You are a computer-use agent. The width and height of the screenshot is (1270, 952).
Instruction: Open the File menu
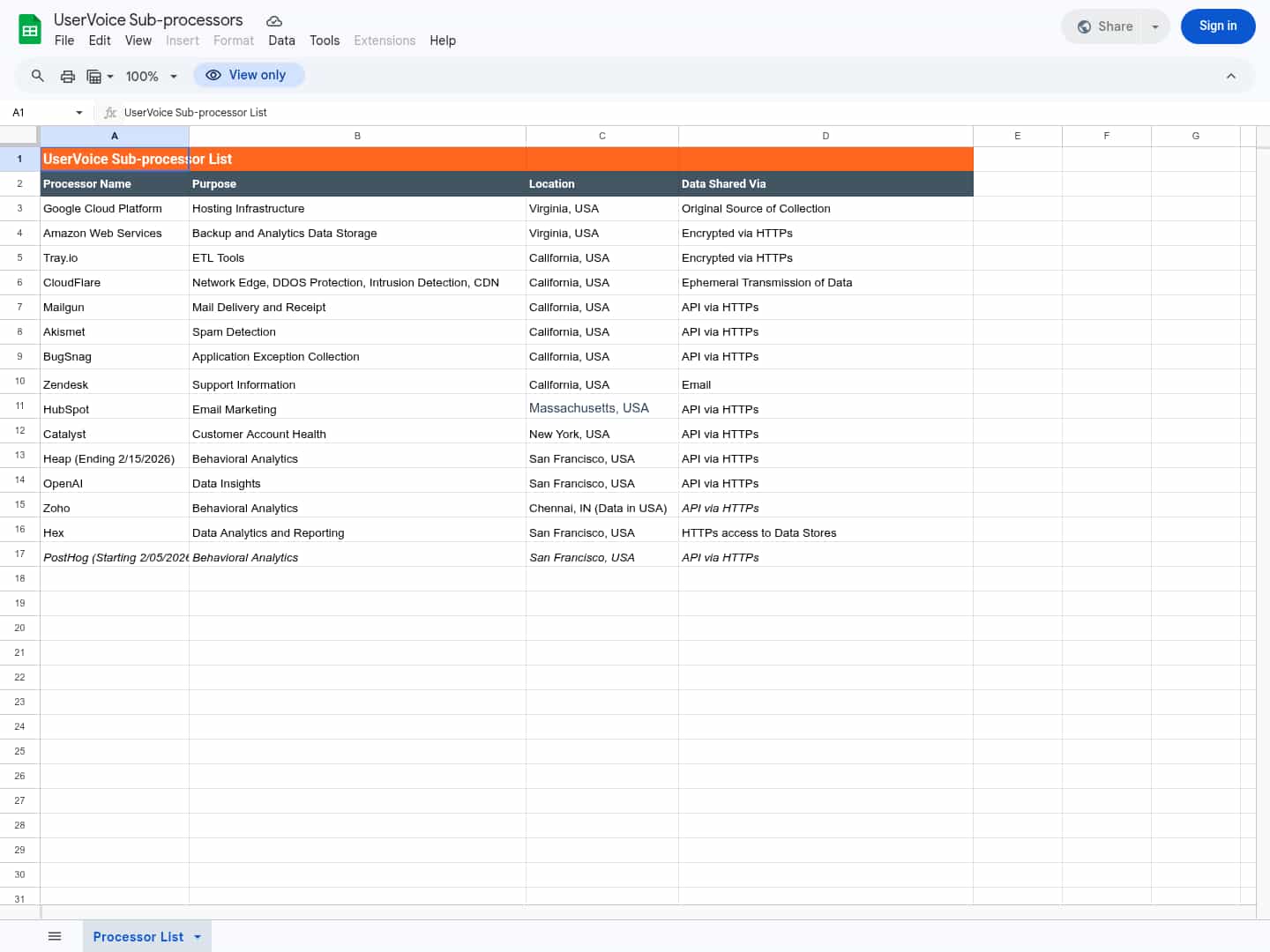(64, 41)
